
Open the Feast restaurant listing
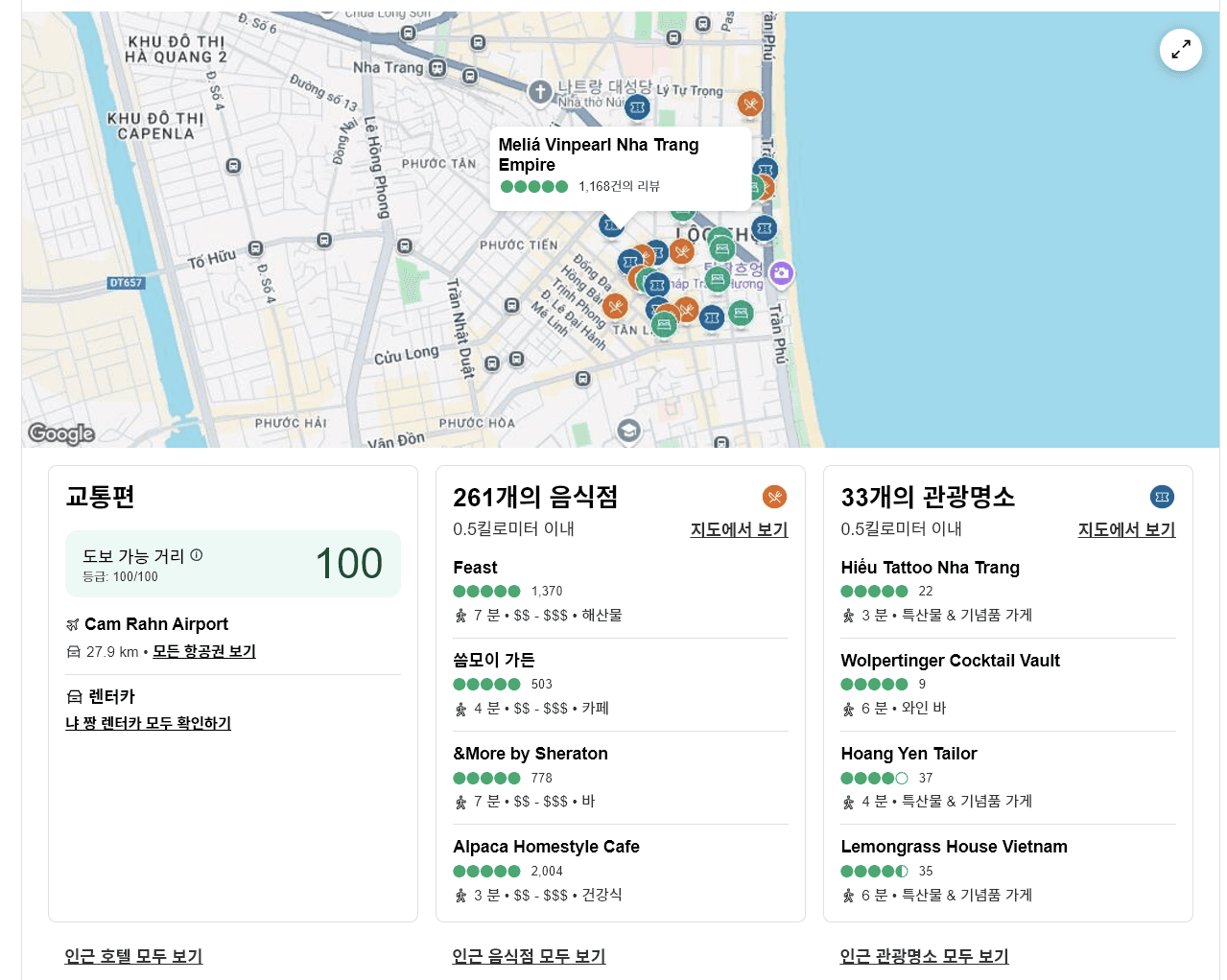tap(475, 568)
